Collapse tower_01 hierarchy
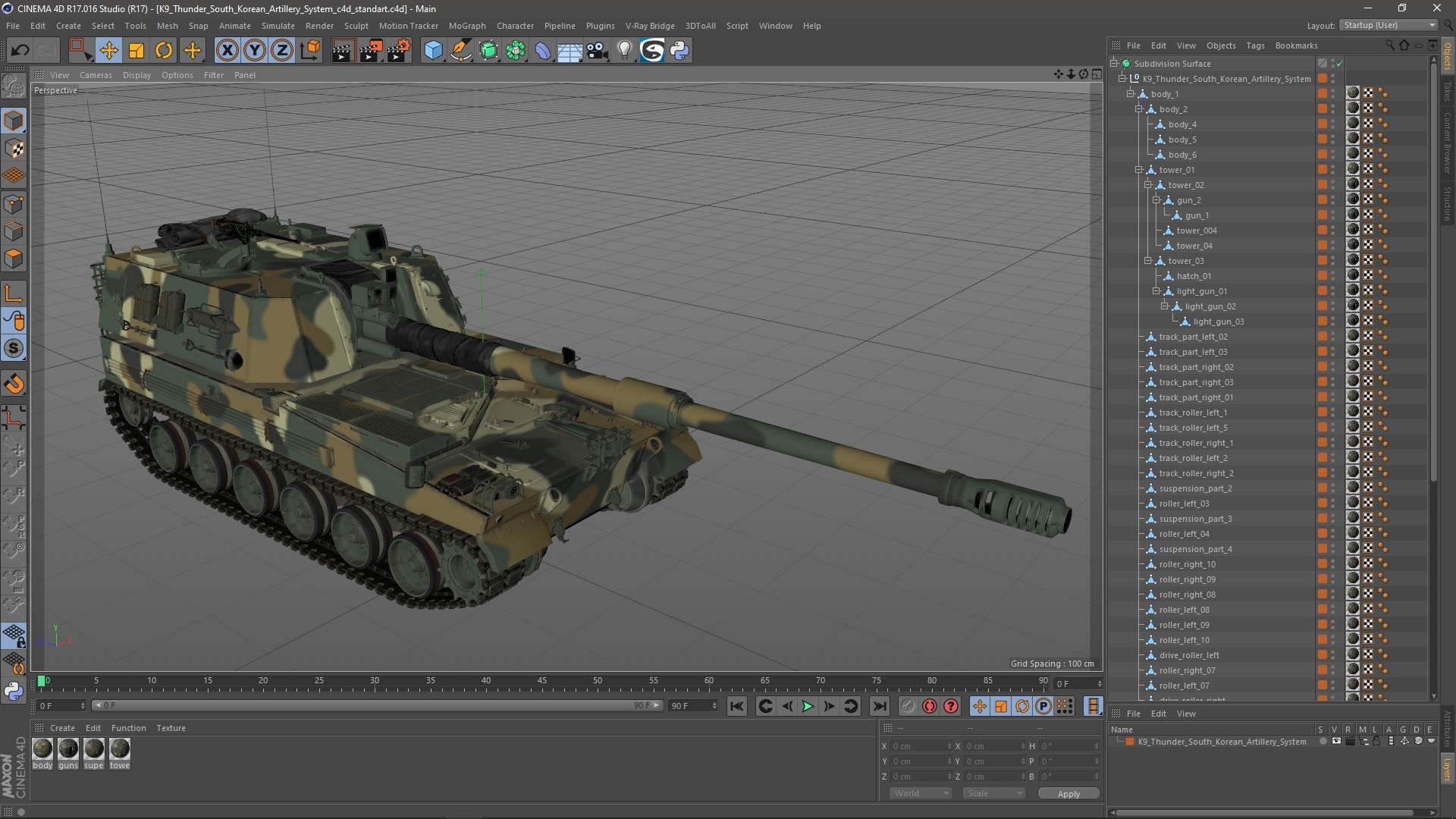Viewport: 1456px width, 819px height. pos(1139,170)
